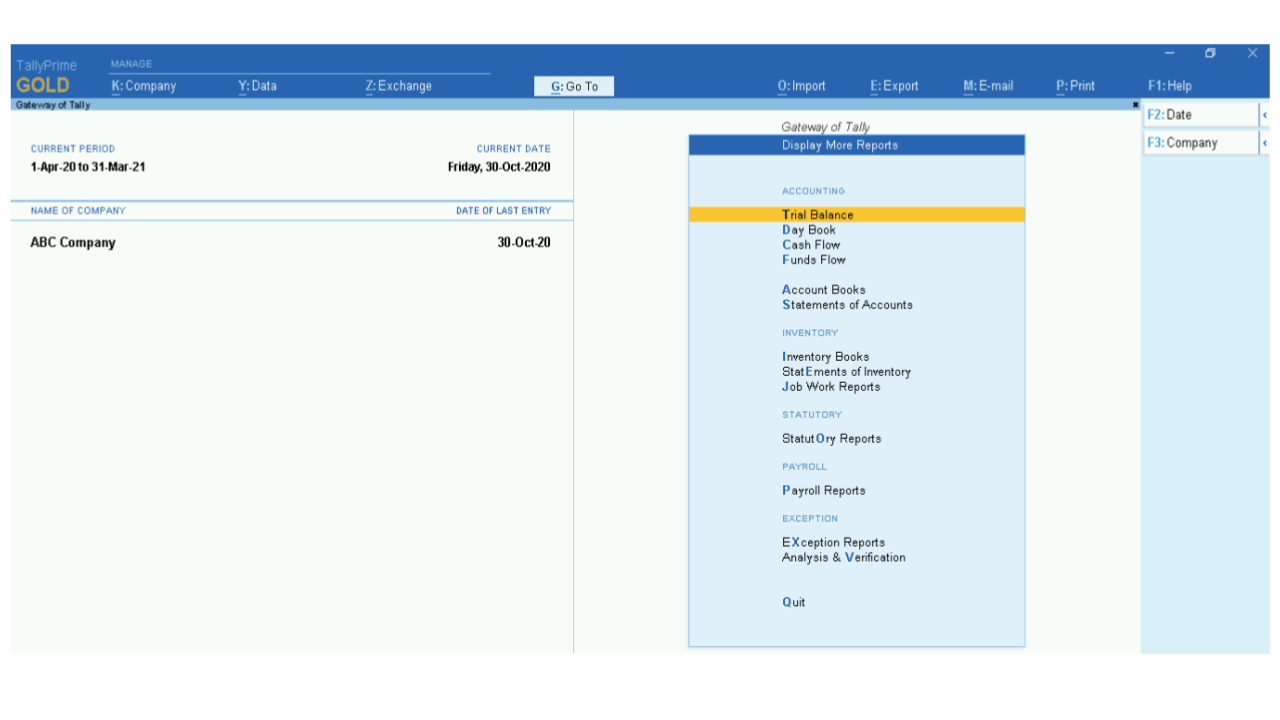Viewport: 1280px width, 720px height.
Task: Open the Day Book report
Action: click(x=808, y=230)
